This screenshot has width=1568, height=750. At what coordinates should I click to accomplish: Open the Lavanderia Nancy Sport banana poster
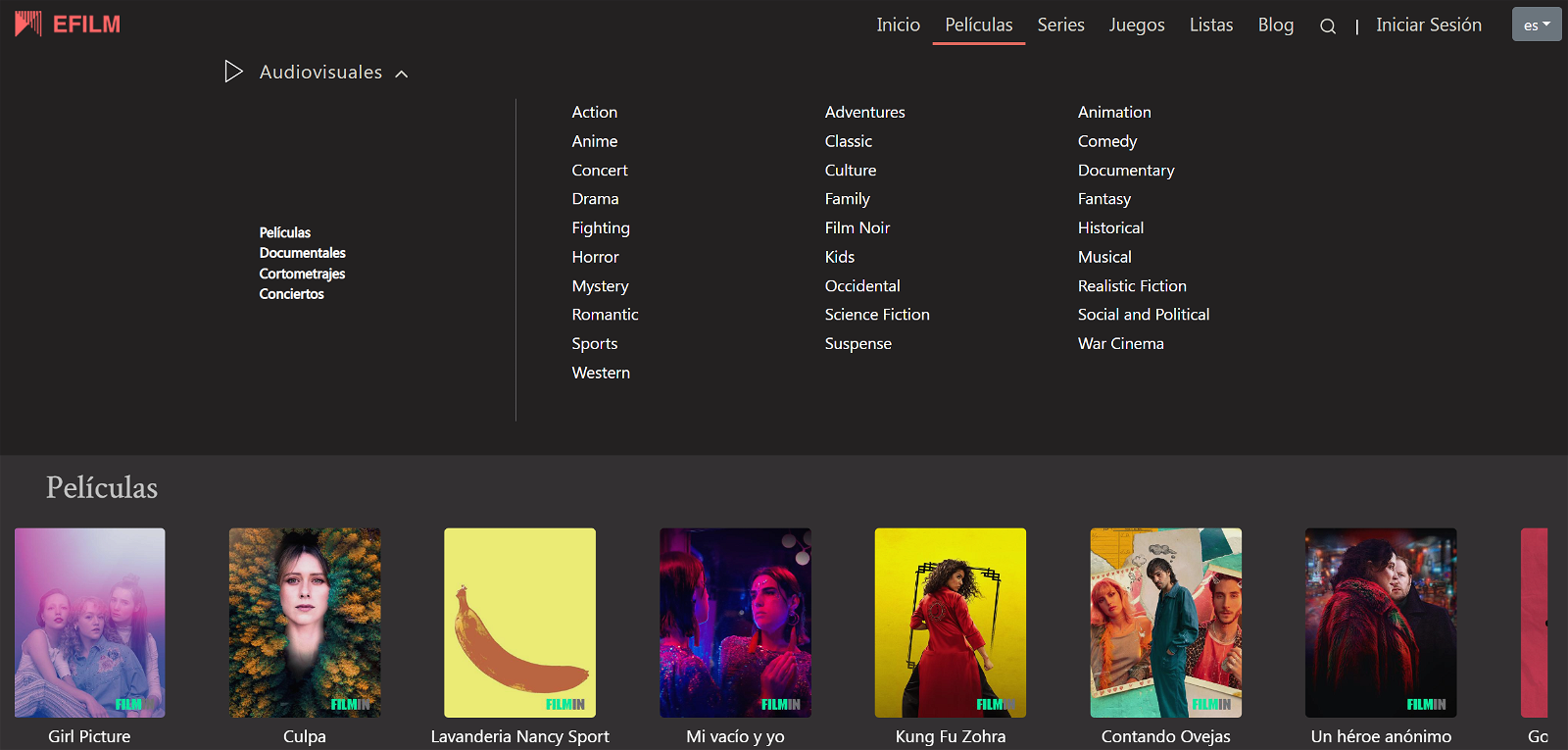coord(519,623)
